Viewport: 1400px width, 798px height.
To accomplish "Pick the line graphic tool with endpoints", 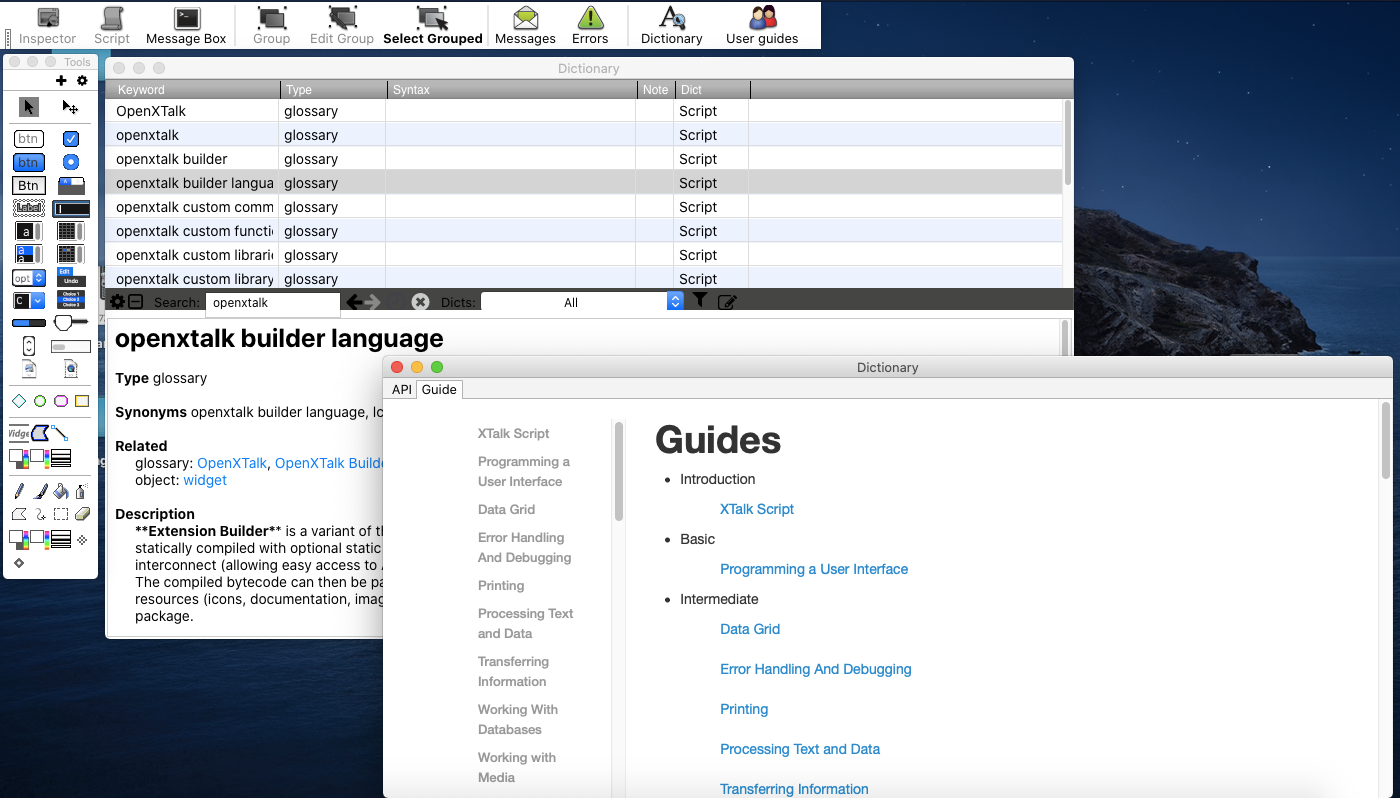I will click(61, 433).
